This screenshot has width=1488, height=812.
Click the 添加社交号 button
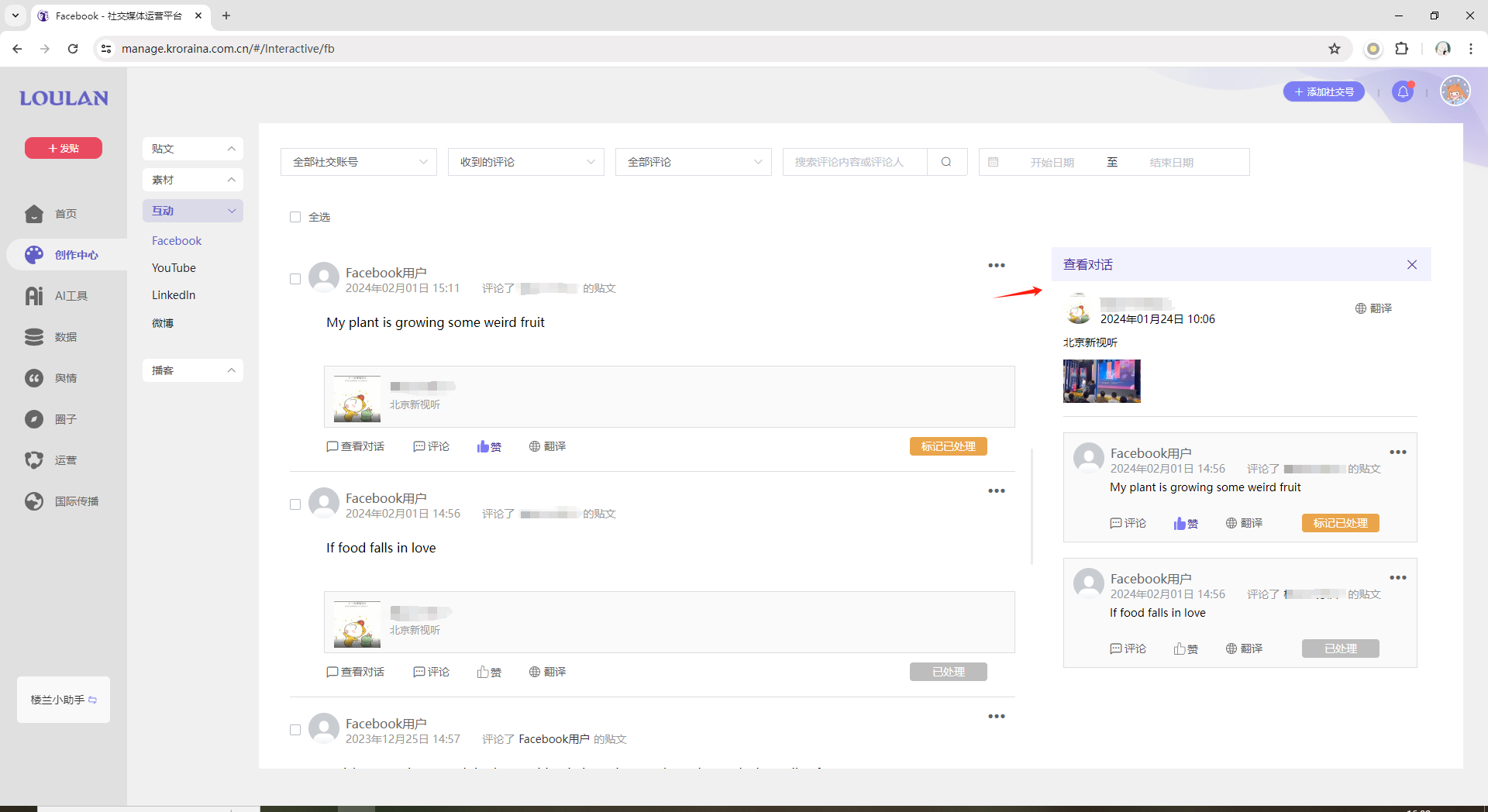[x=1324, y=92]
